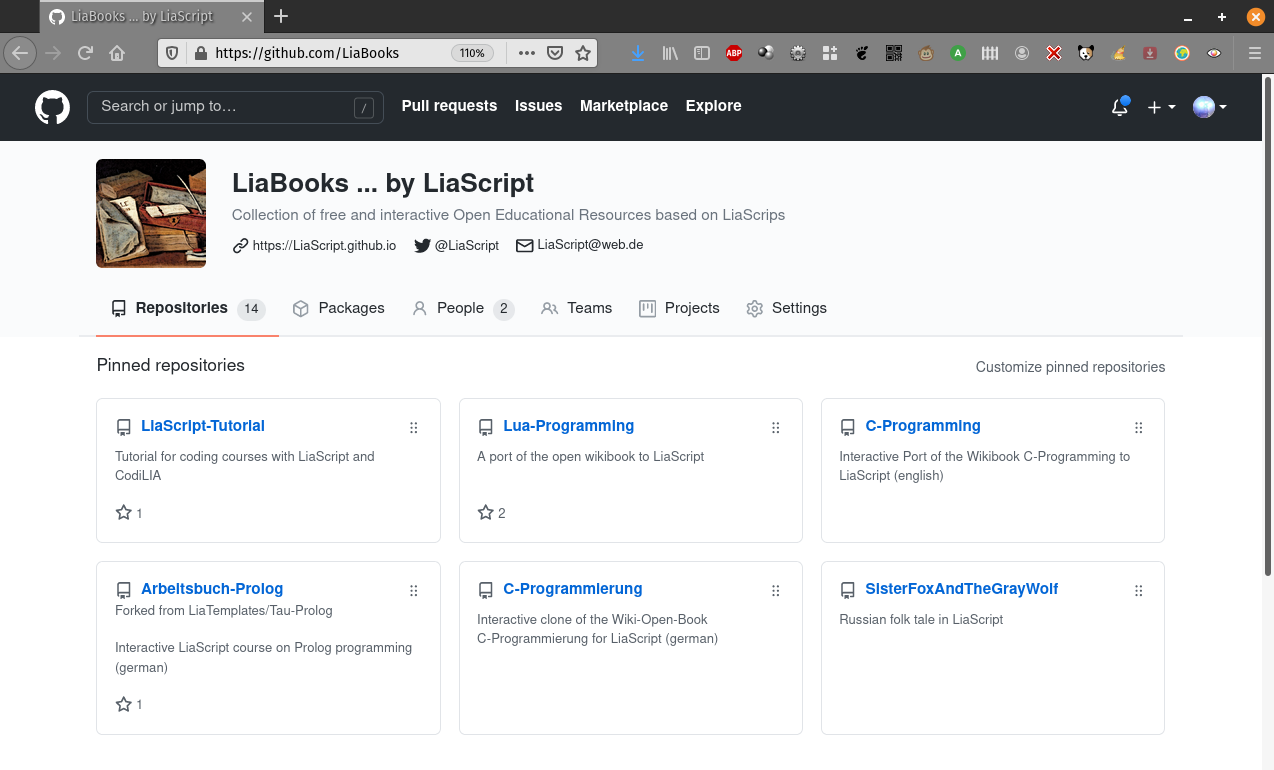Image resolution: width=1274 pixels, height=770 pixels.
Task: Click the drag handle on LiaScript-Tutorial card
Action: click(x=414, y=428)
